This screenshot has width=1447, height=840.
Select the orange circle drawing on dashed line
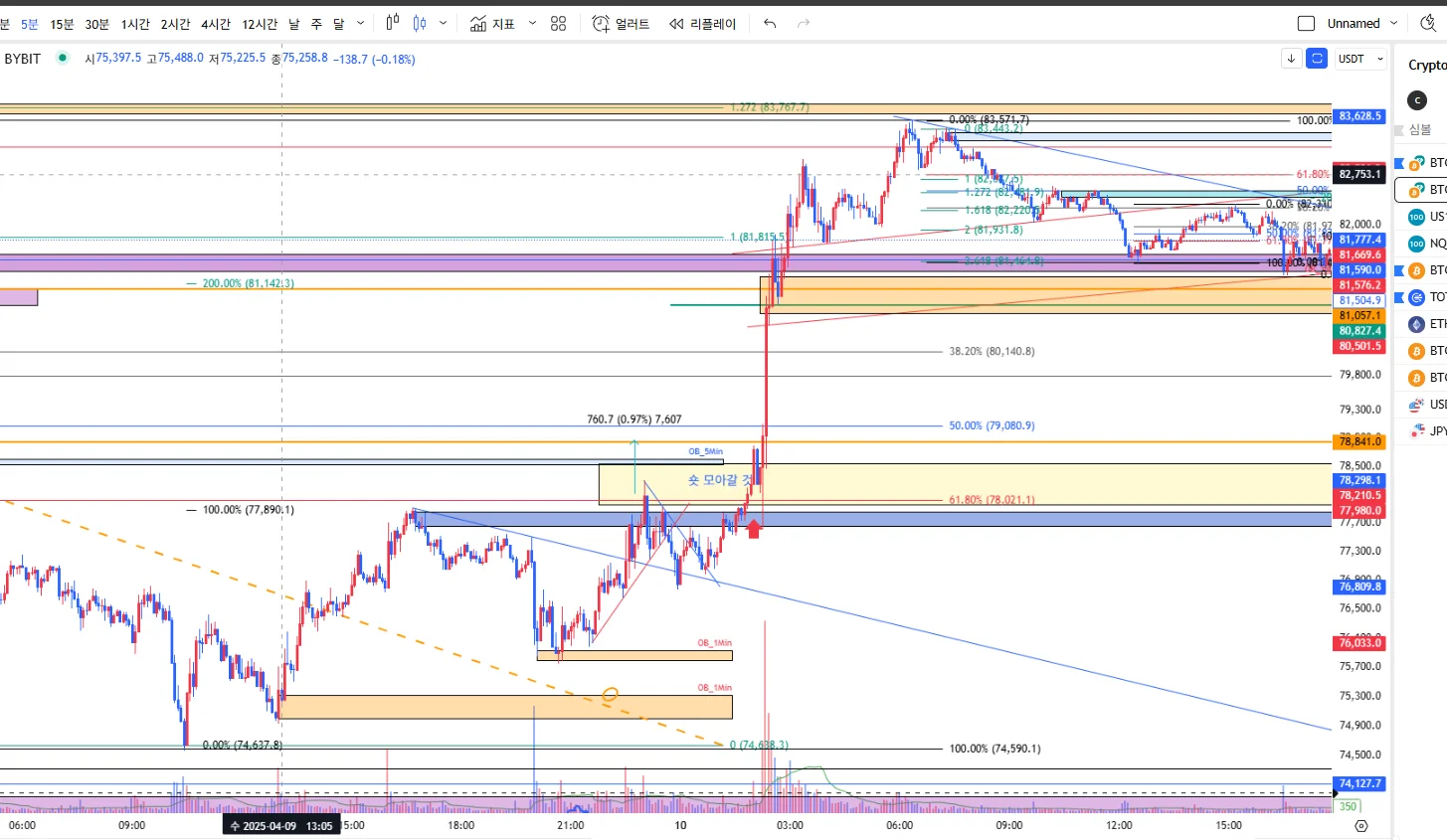tap(611, 694)
